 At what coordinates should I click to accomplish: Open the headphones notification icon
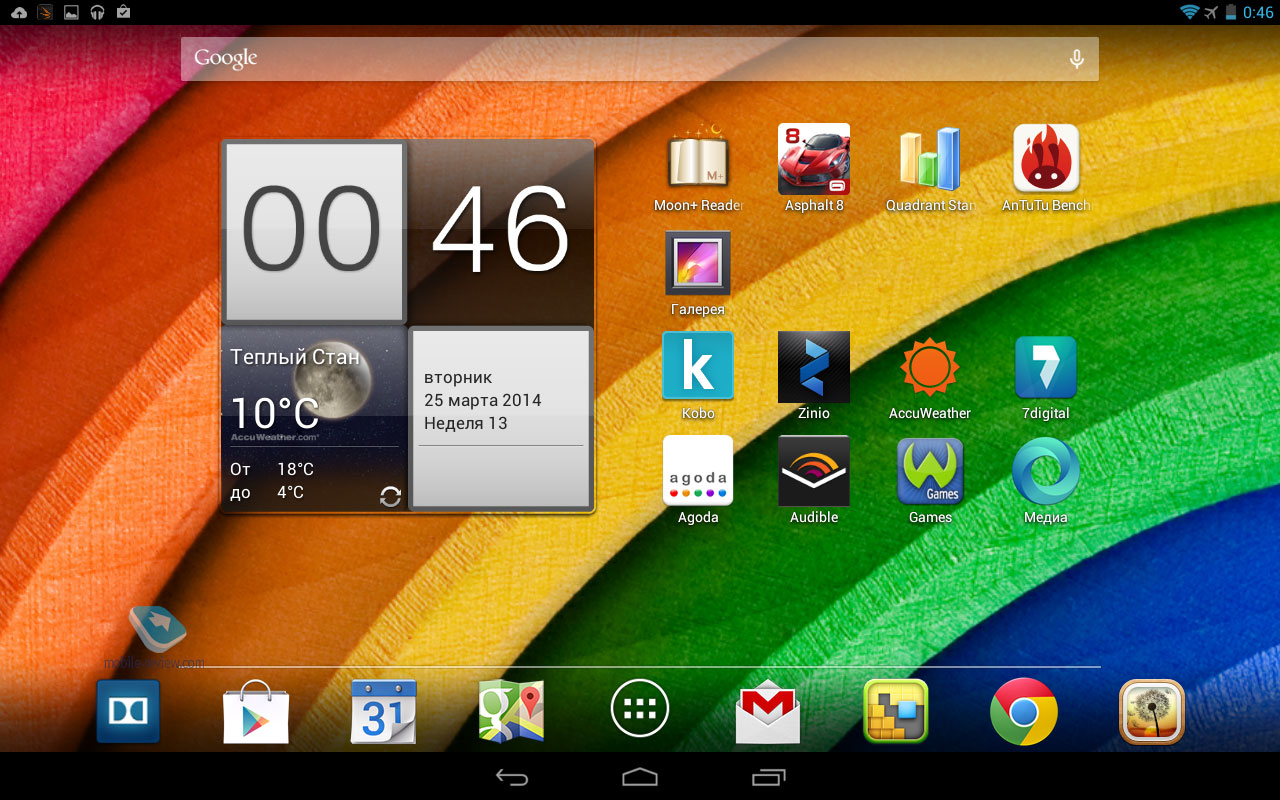[97, 12]
